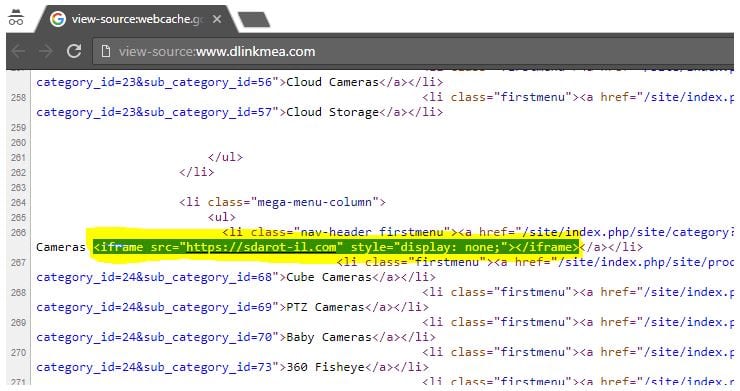The image size is (740, 391).
Task: Click the category_id=24&sub_category_id=73 link
Action: (154, 367)
